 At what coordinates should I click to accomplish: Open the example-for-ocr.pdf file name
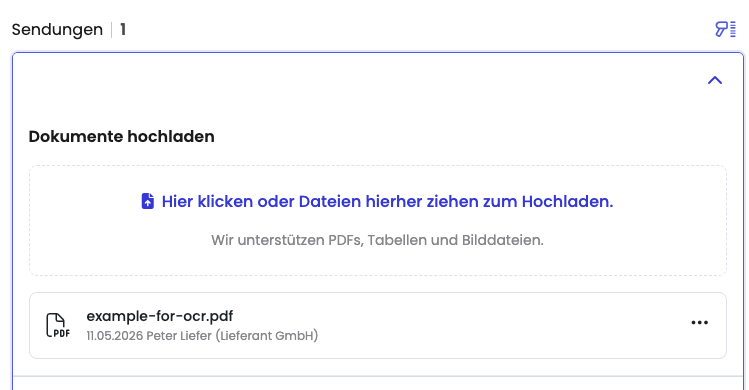(160, 316)
